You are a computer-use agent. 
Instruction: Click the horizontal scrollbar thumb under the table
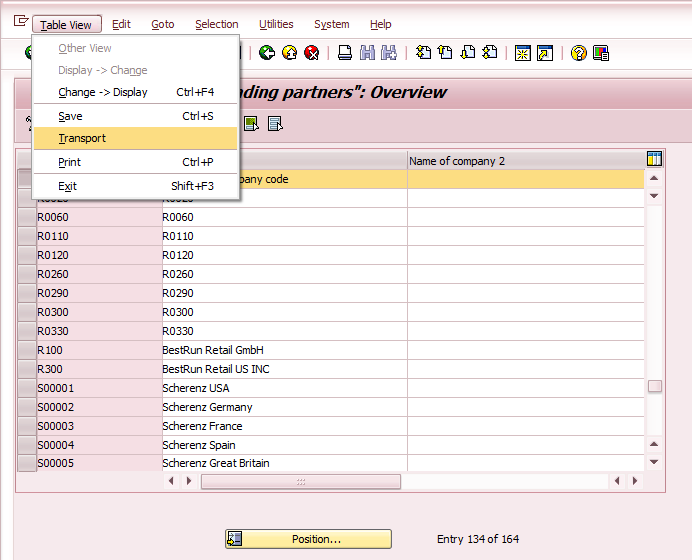[x=301, y=481]
